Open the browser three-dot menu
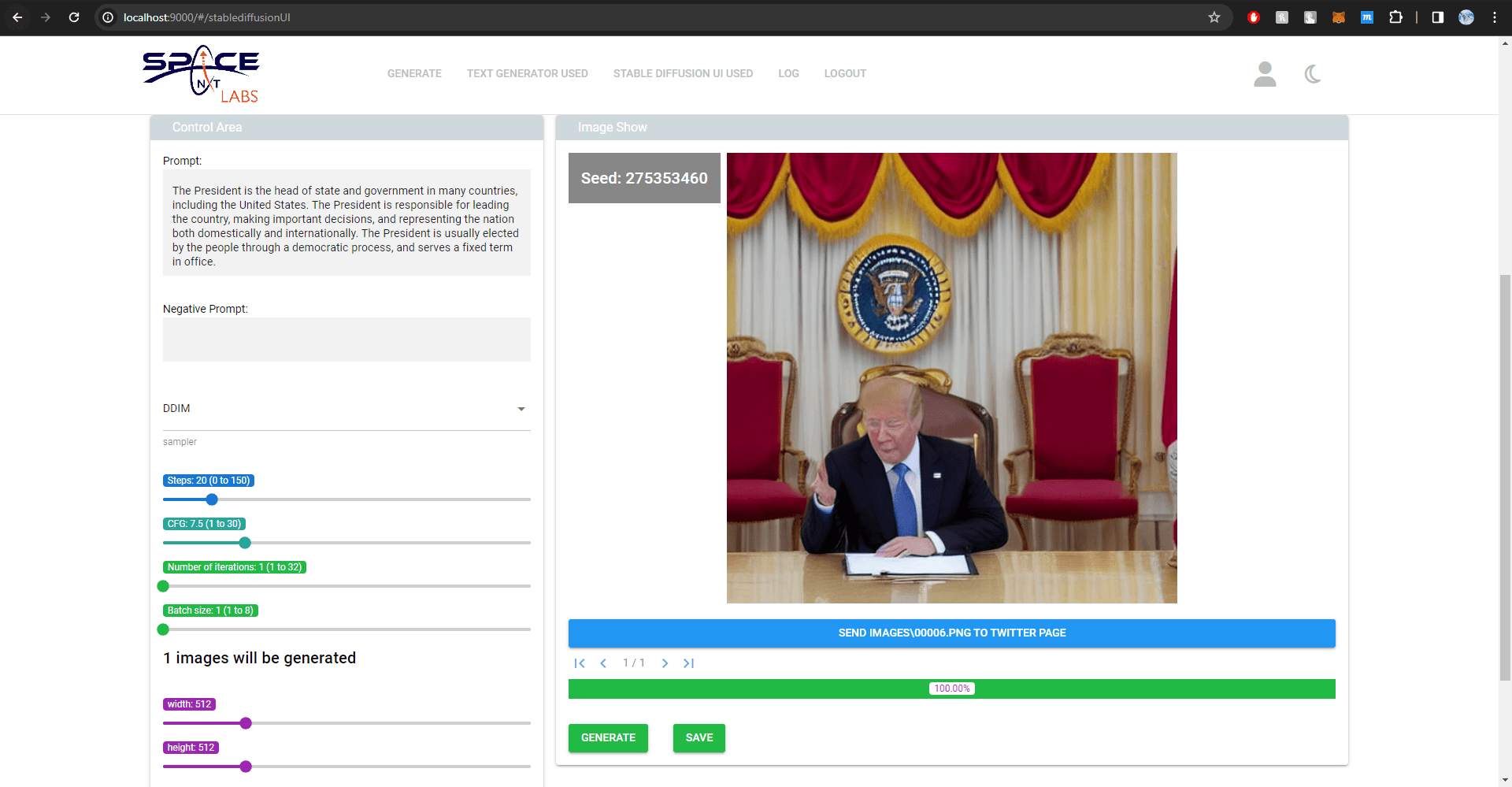Screen dimensions: 1512x787 (1494, 17)
